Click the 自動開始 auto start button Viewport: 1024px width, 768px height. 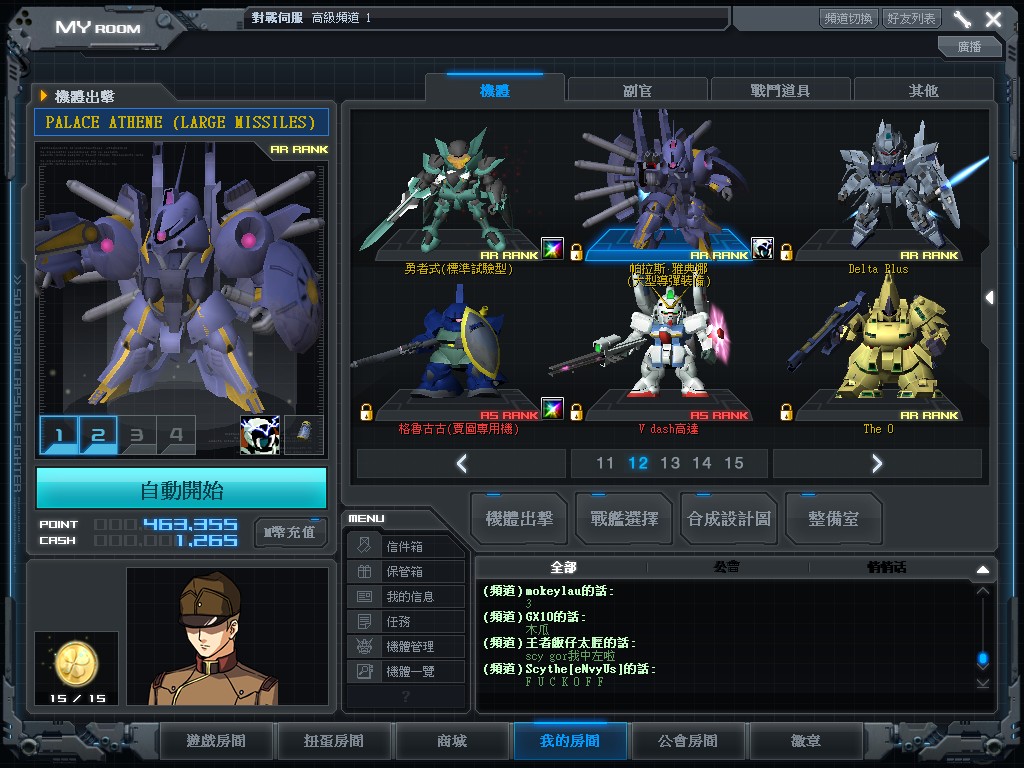coord(182,489)
